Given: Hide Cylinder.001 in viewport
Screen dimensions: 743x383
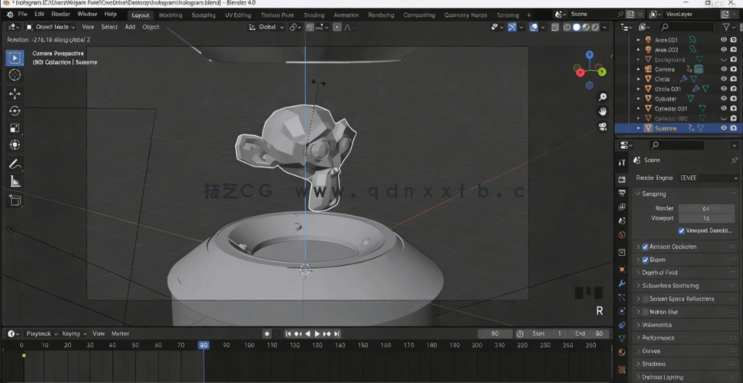Looking at the screenshot, I should tap(724, 109).
